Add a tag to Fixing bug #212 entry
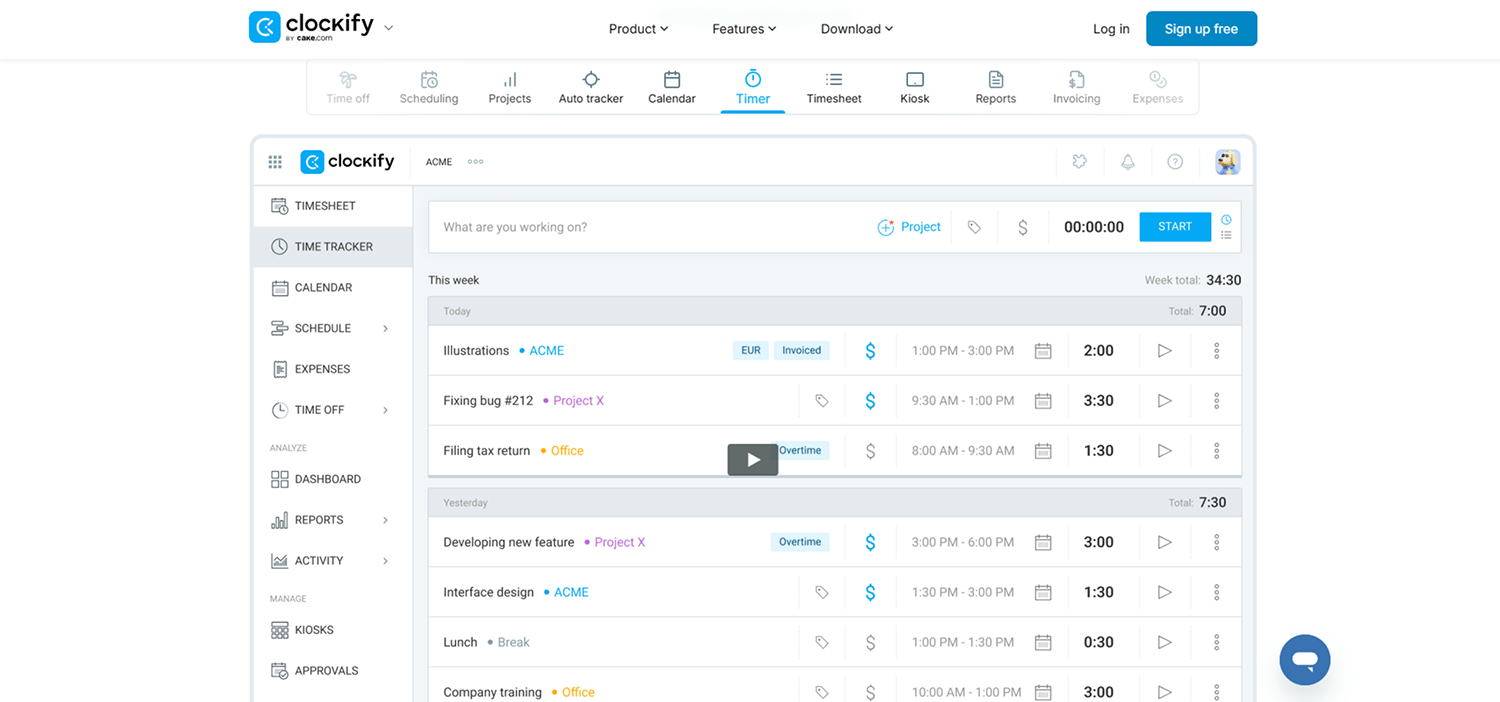This screenshot has height=702, width=1500. click(x=822, y=401)
